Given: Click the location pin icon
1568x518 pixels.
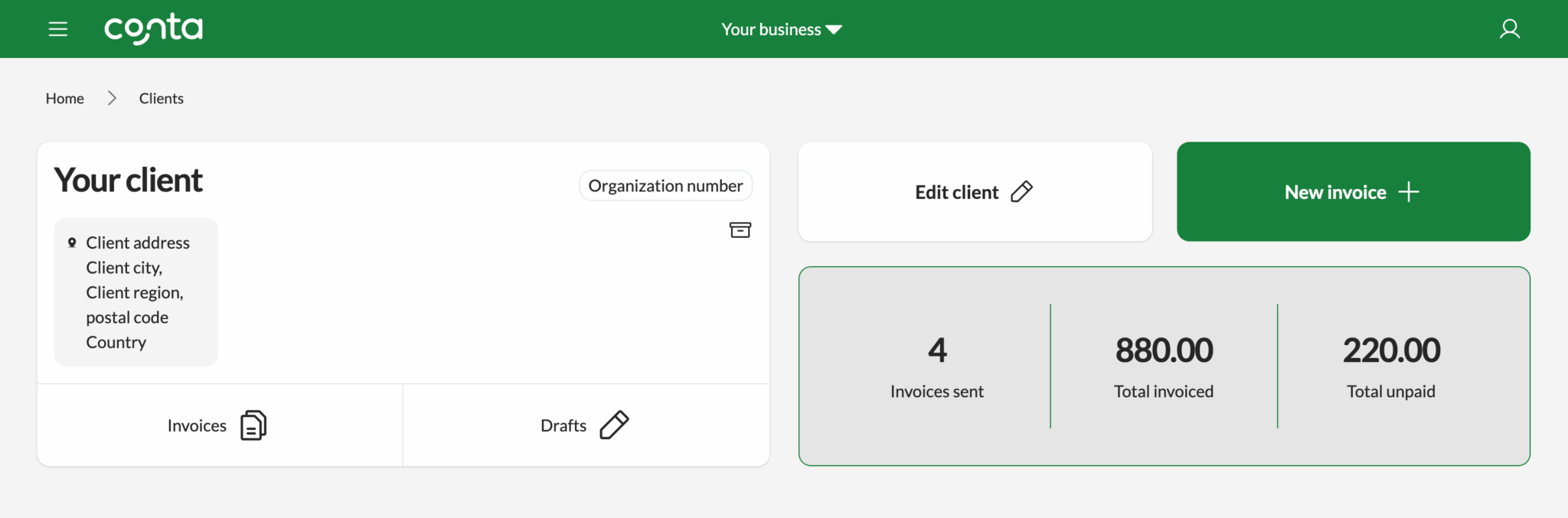Looking at the screenshot, I should tap(72, 243).
